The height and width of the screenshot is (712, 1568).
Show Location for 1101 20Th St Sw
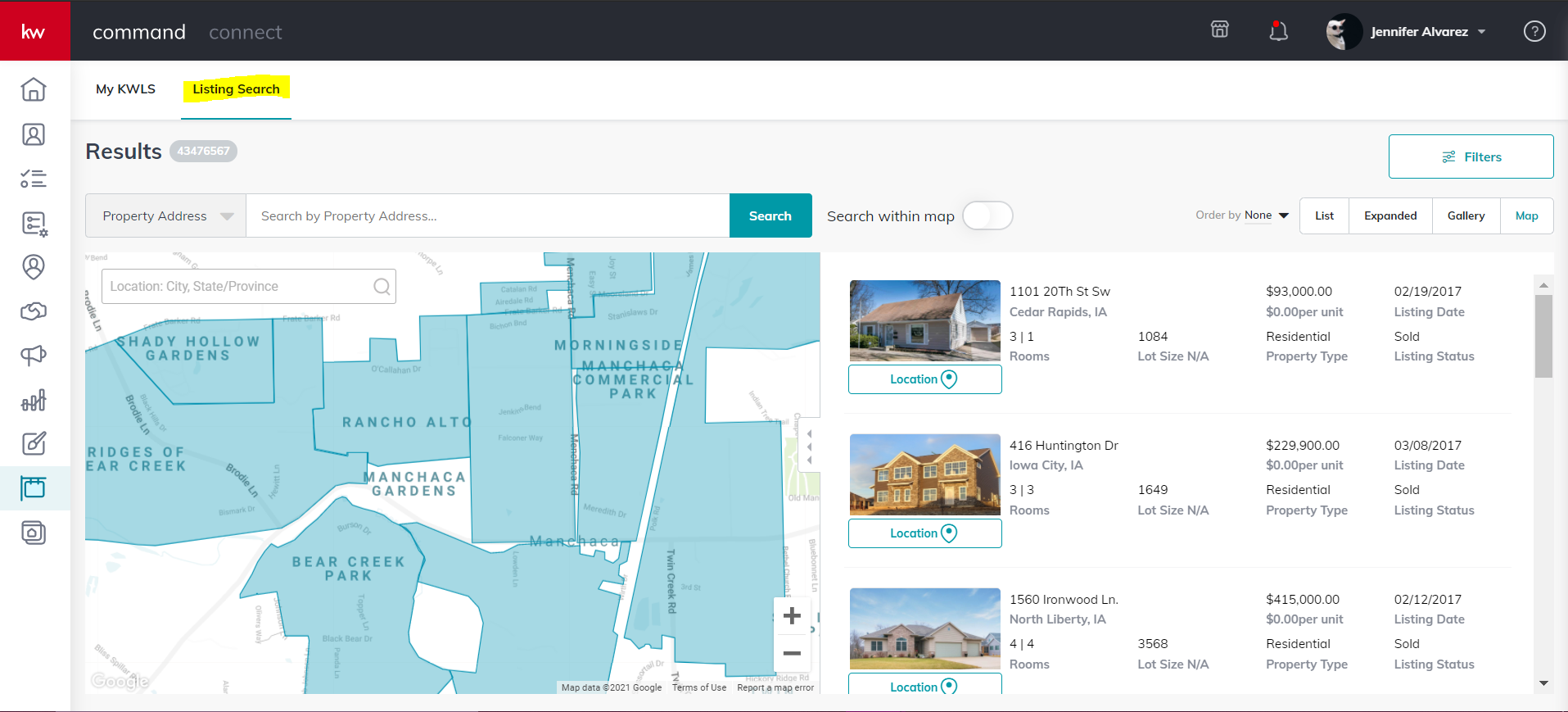[x=924, y=379]
